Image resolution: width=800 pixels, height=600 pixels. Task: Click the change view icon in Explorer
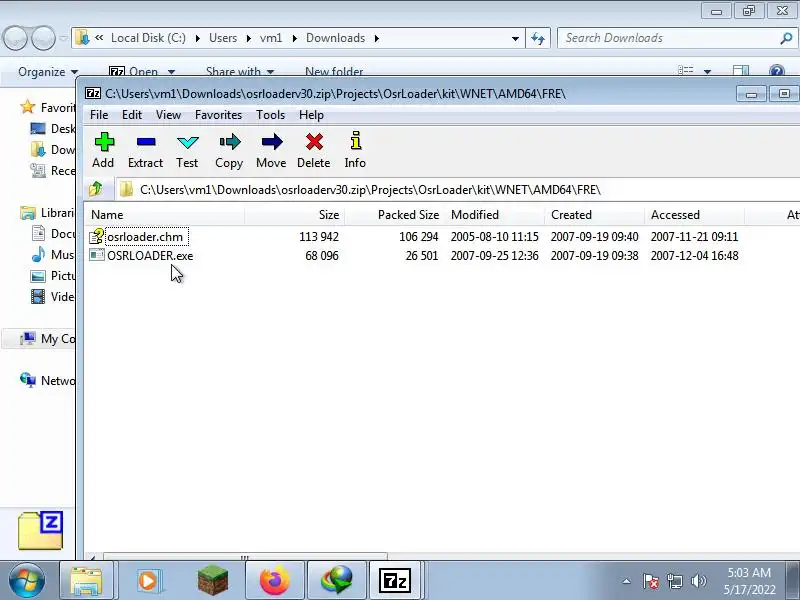(685, 71)
